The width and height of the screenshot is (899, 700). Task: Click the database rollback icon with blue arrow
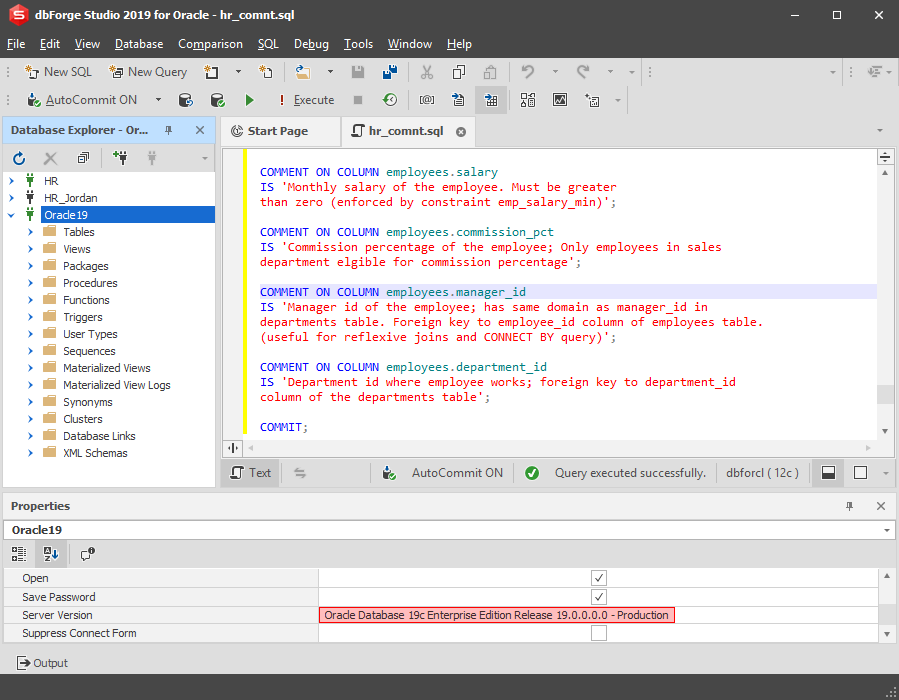185,100
